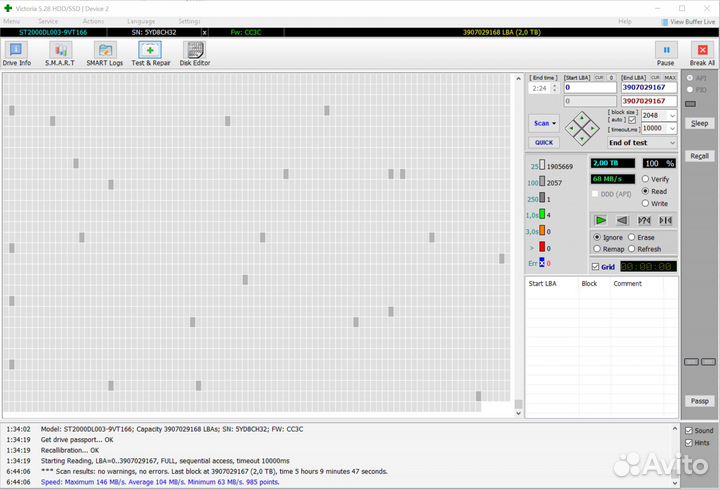The image size is (720, 490).
Task: Select the Write radio option
Action: pyautogui.click(x=645, y=203)
